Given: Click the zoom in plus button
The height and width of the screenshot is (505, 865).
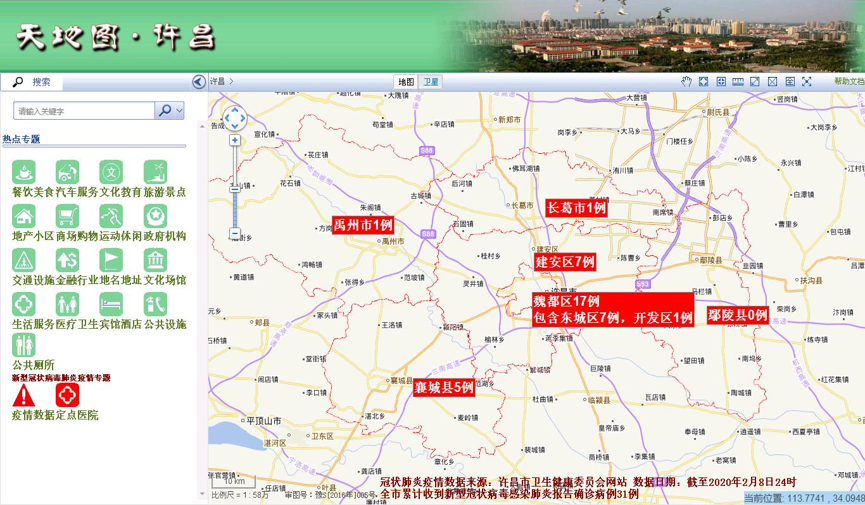Looking at the screenshot, I should tap(235, 141).
